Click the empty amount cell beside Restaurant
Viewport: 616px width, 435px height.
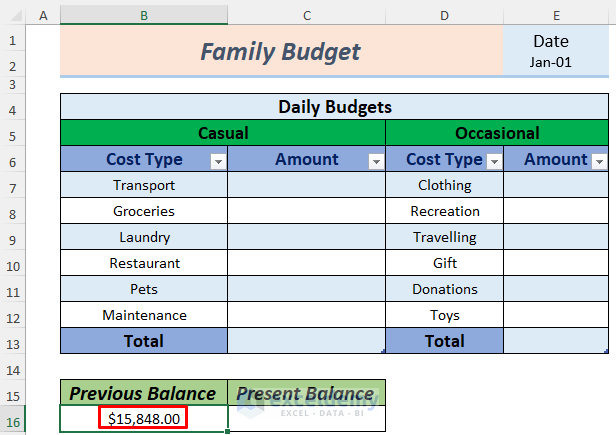coord(306,263)
